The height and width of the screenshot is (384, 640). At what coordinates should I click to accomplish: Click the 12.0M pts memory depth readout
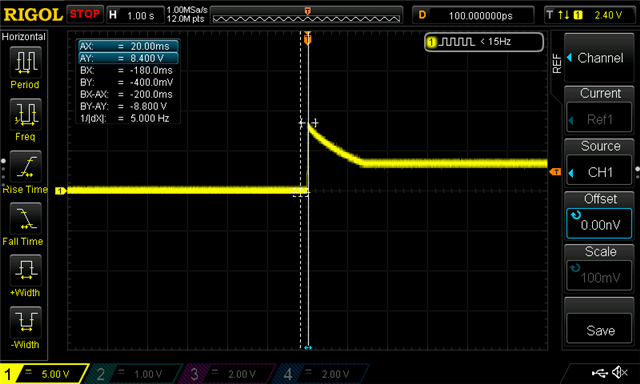[185, 19]
